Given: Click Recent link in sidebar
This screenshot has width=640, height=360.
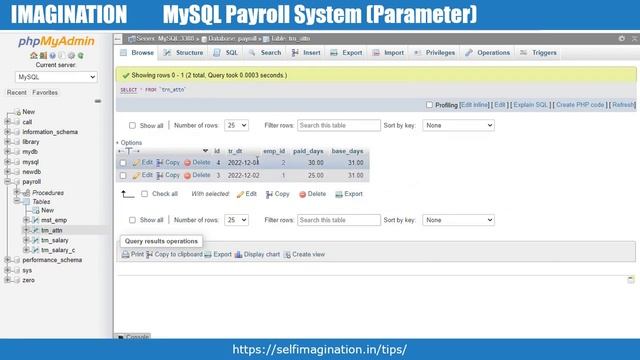Looking at the screenshot, I should point(16,93).
